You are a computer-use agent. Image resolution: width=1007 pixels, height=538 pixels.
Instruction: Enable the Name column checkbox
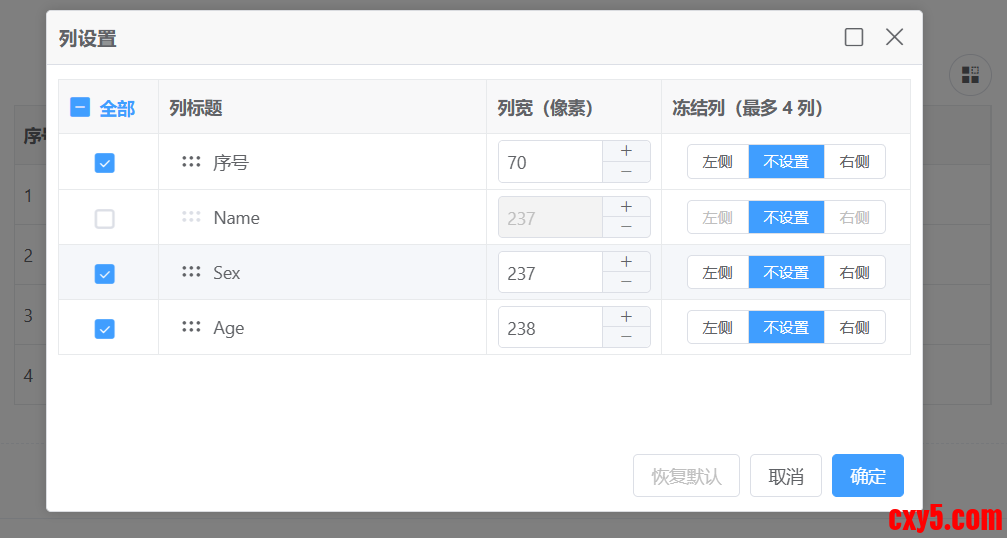[x=104, y=218]
